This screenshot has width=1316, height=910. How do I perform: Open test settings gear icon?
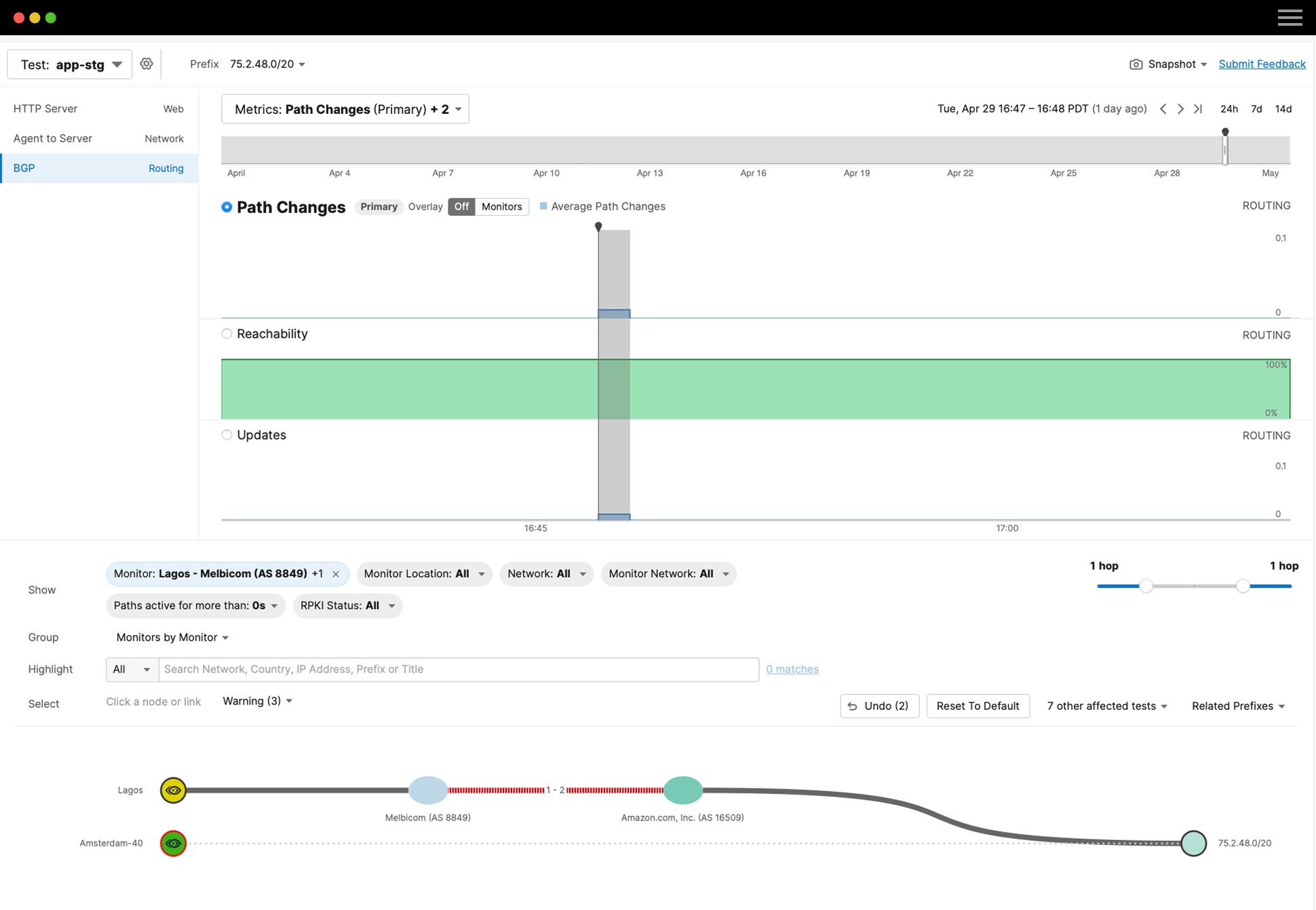coord(147,64)
